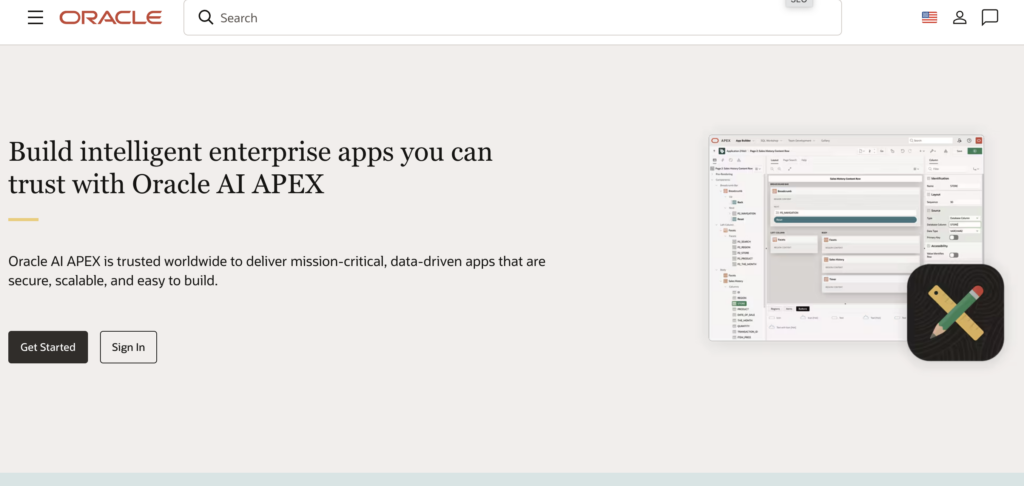Click the green Run button in APEX preview
The width and height of the screenshot is (1024, 486).
974,150
